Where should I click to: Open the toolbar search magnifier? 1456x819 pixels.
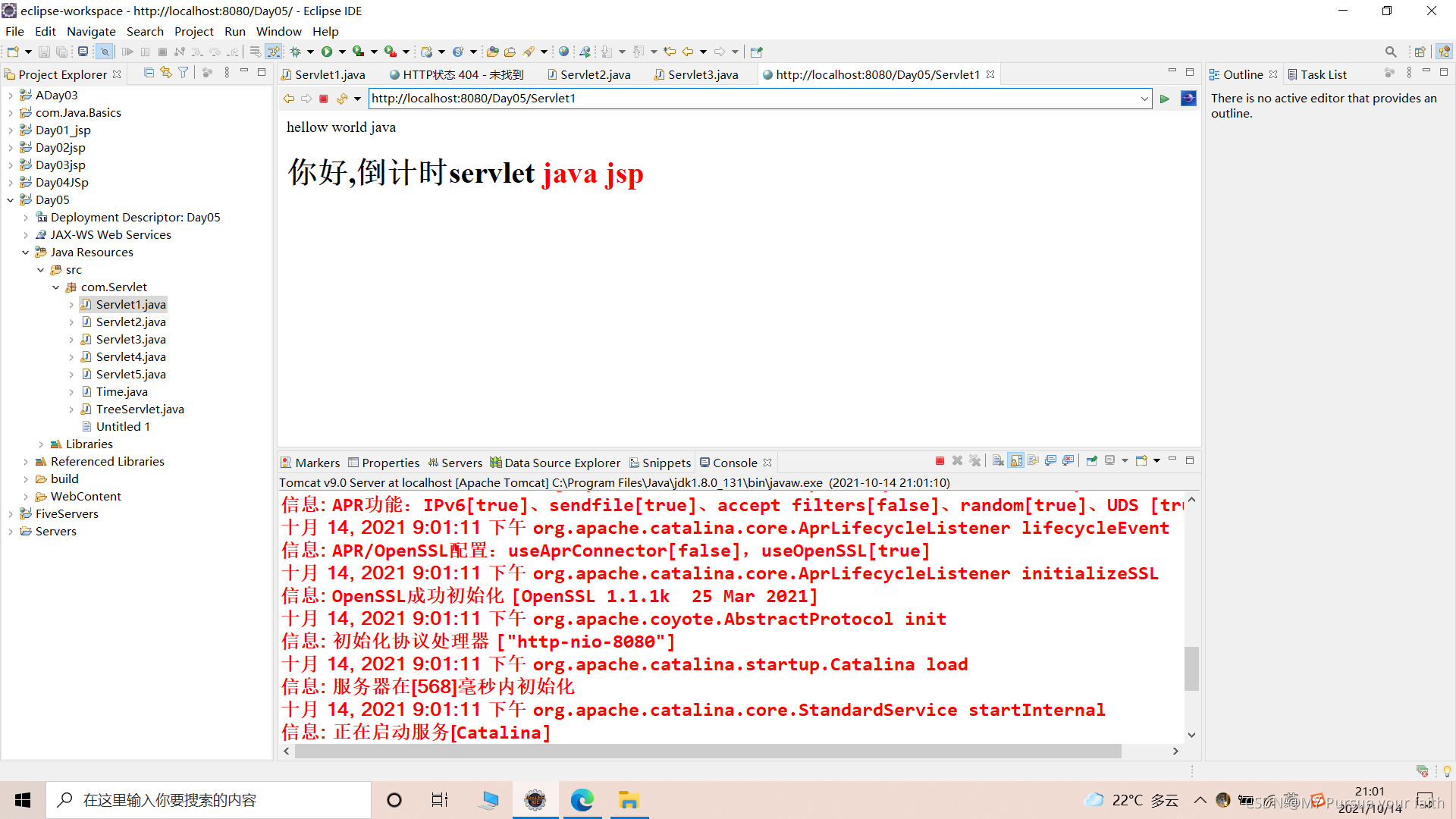pos(1390,52)
